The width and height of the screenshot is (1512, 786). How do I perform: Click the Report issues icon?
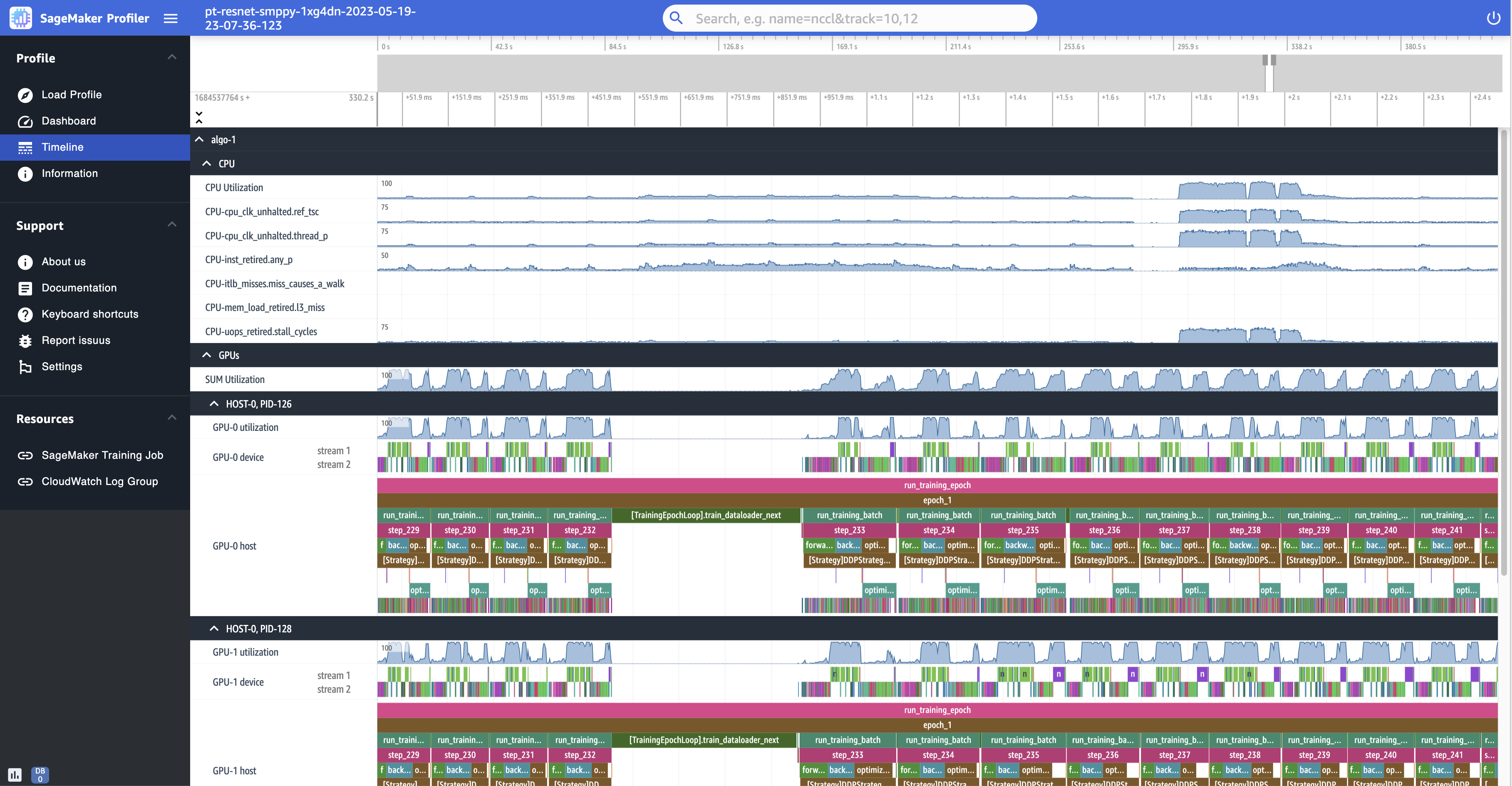click(24, 340)
